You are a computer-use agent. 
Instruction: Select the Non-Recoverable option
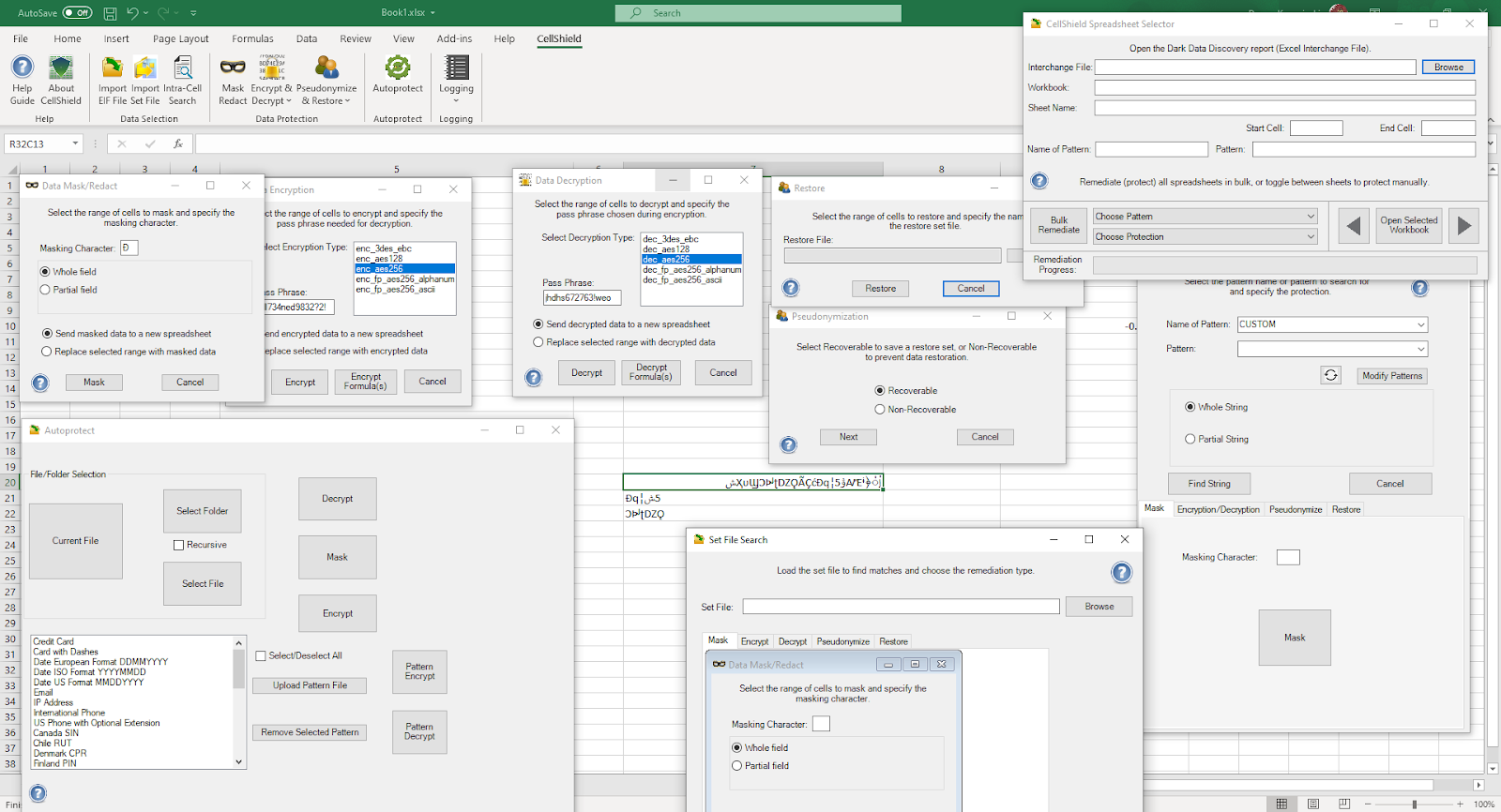point(880,410)
